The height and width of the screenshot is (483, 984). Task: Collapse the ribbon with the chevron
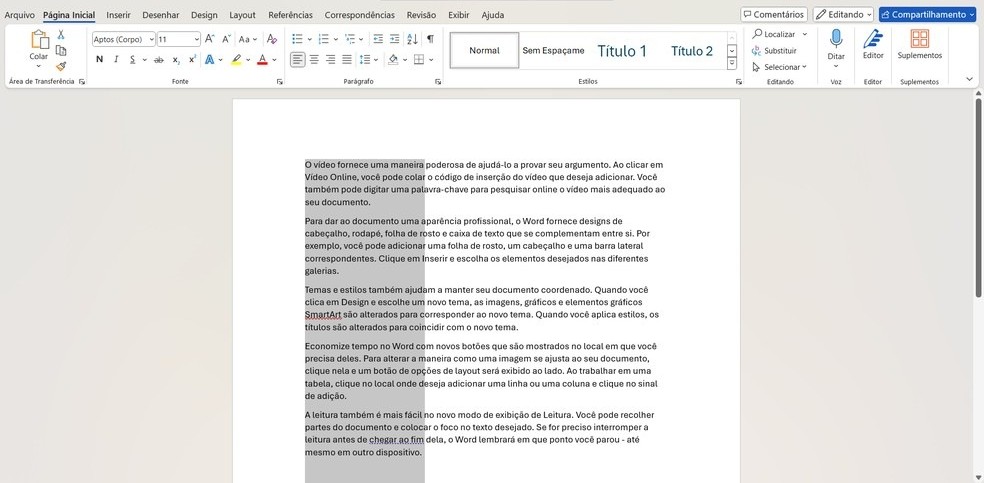[969, 79]
